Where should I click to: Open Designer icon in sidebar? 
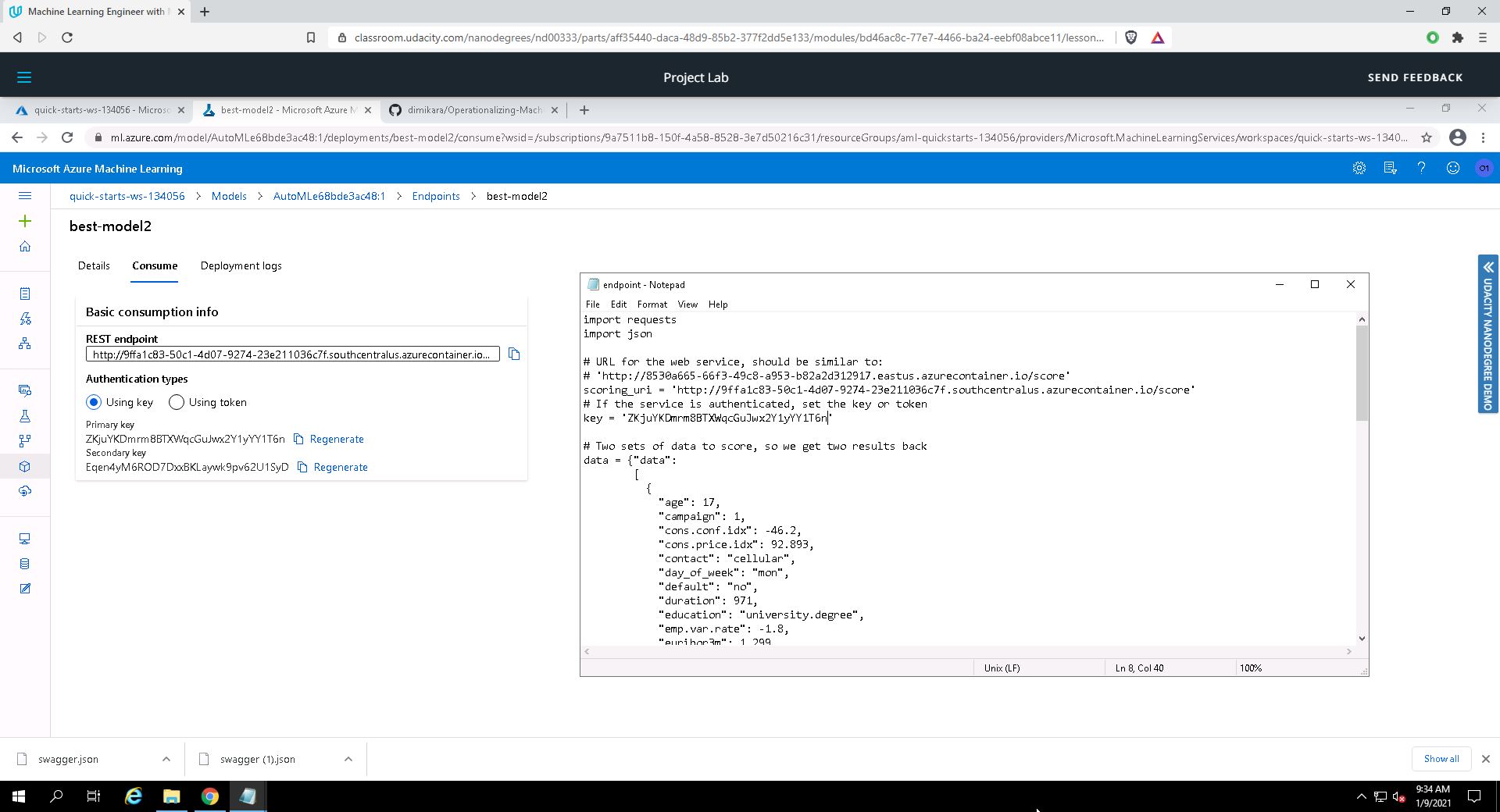25,344
